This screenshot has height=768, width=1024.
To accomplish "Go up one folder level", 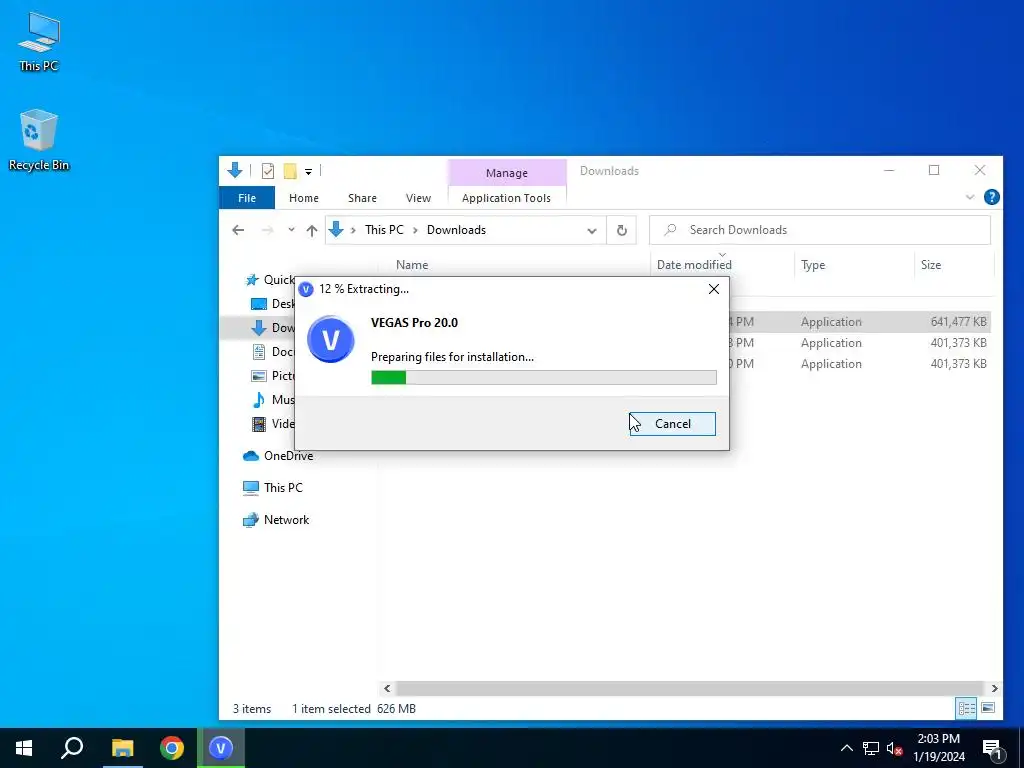I will click(312, 231).
